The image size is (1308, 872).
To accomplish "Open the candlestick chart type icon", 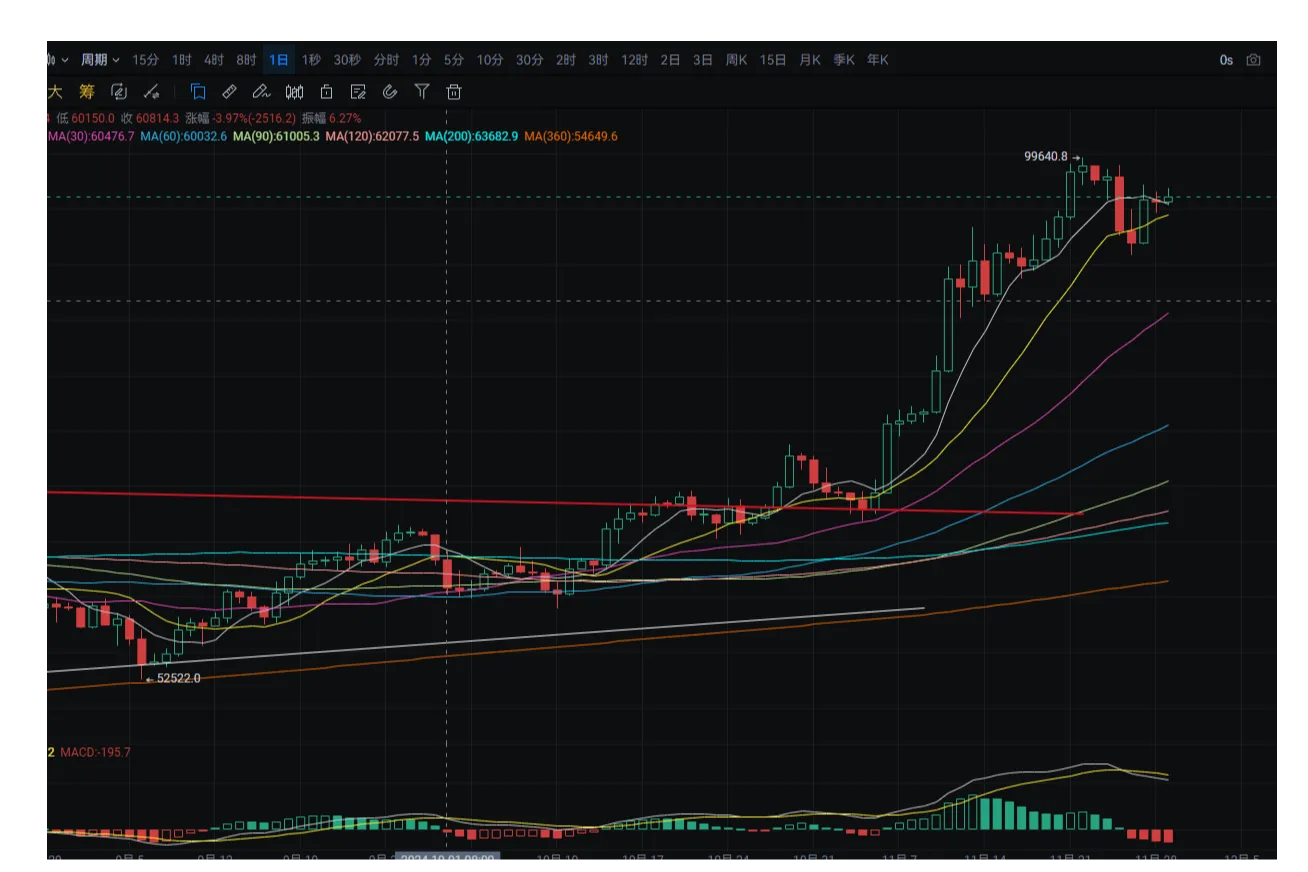I will click(x=294, y=92).
